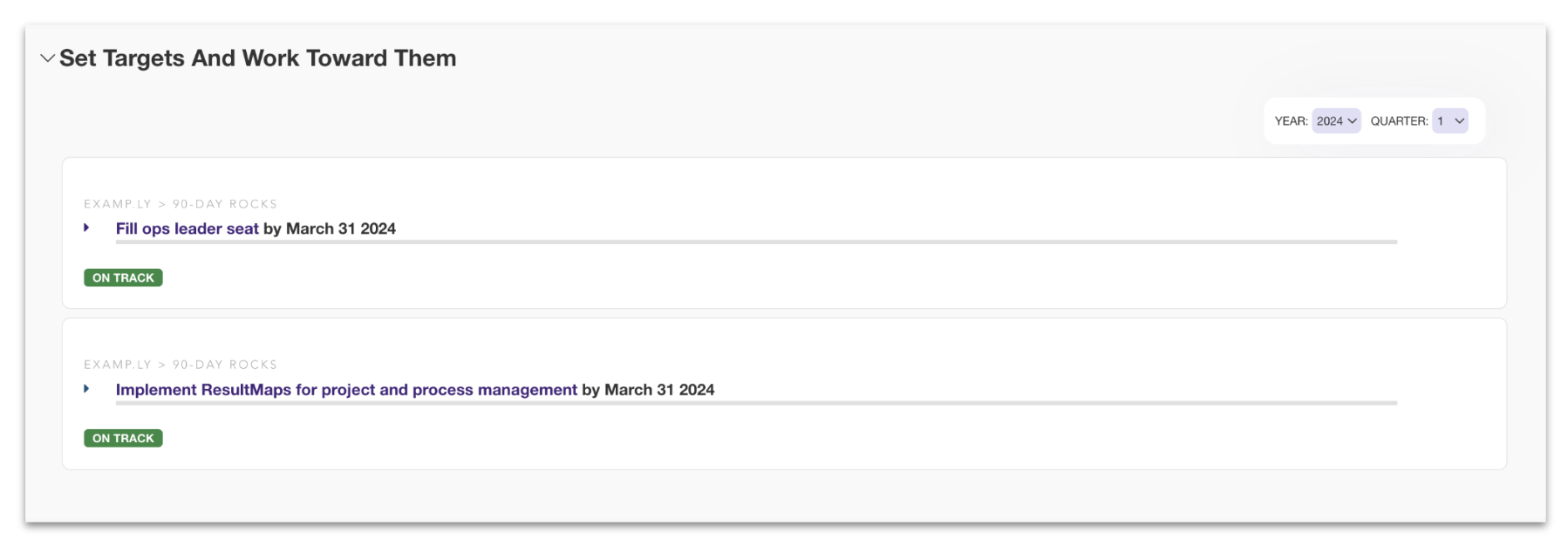The image size is (1568, 553).
Task: Click ON TRACK badge under Fill ops leader seat
Action: [x=123, y=277]
